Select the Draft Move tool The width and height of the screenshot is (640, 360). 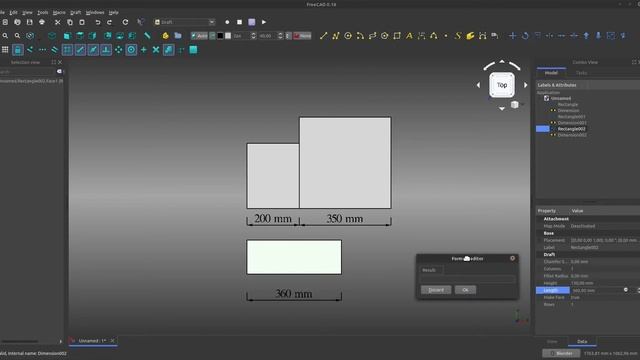pyautogui.click(x=513, y=36)
